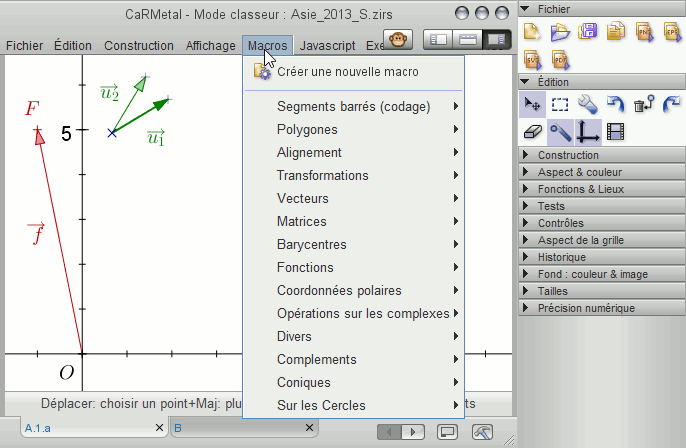The width and height of the screenshot is (686, 448).
Task: Click the next page arrow button
Action: tap(413, 432)
